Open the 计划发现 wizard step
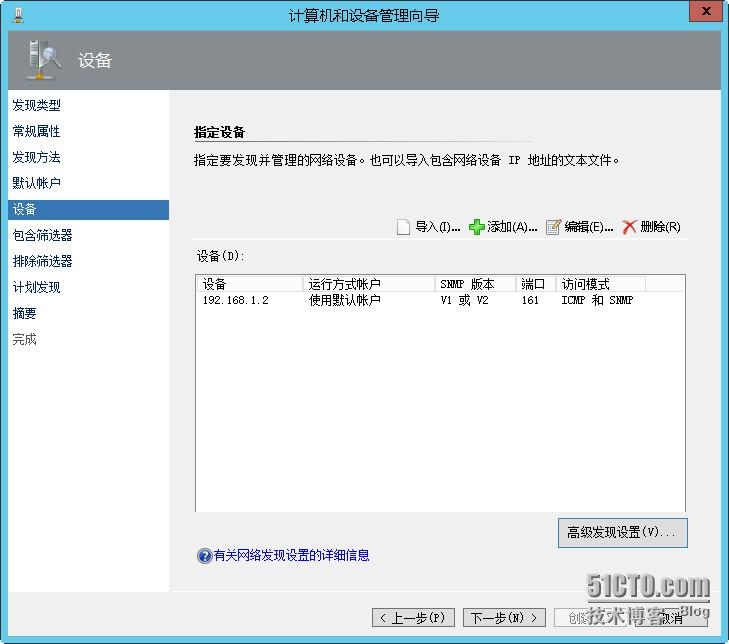This screenshot has width=729, height=644. tap(36, 287)
